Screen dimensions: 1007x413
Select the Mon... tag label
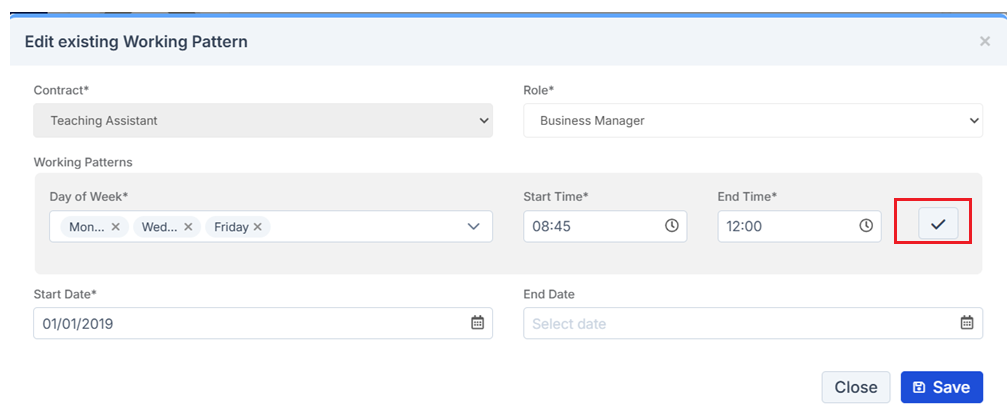click(87, 227)
